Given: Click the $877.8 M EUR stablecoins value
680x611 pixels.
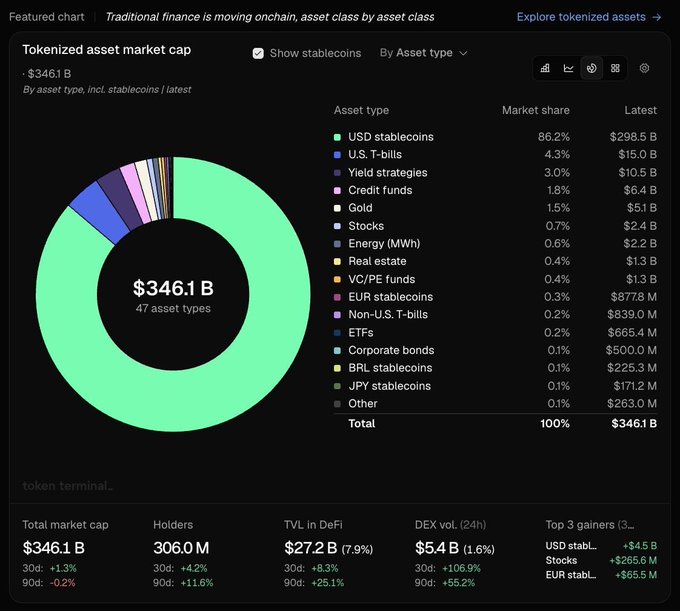Looking at the screenshot, I should (634, 297).
